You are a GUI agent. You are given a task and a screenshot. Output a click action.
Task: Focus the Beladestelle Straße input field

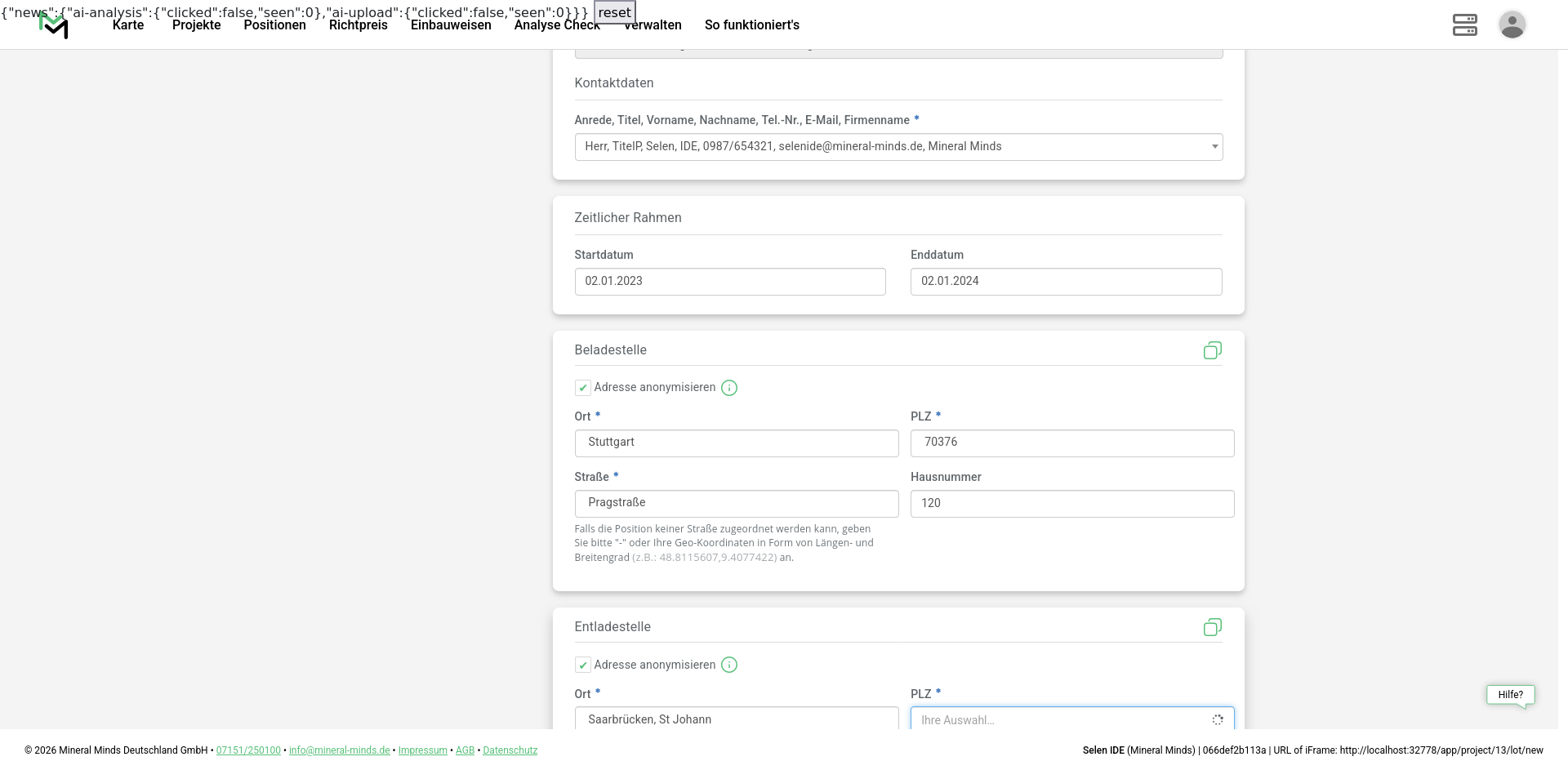coord(736,504)
